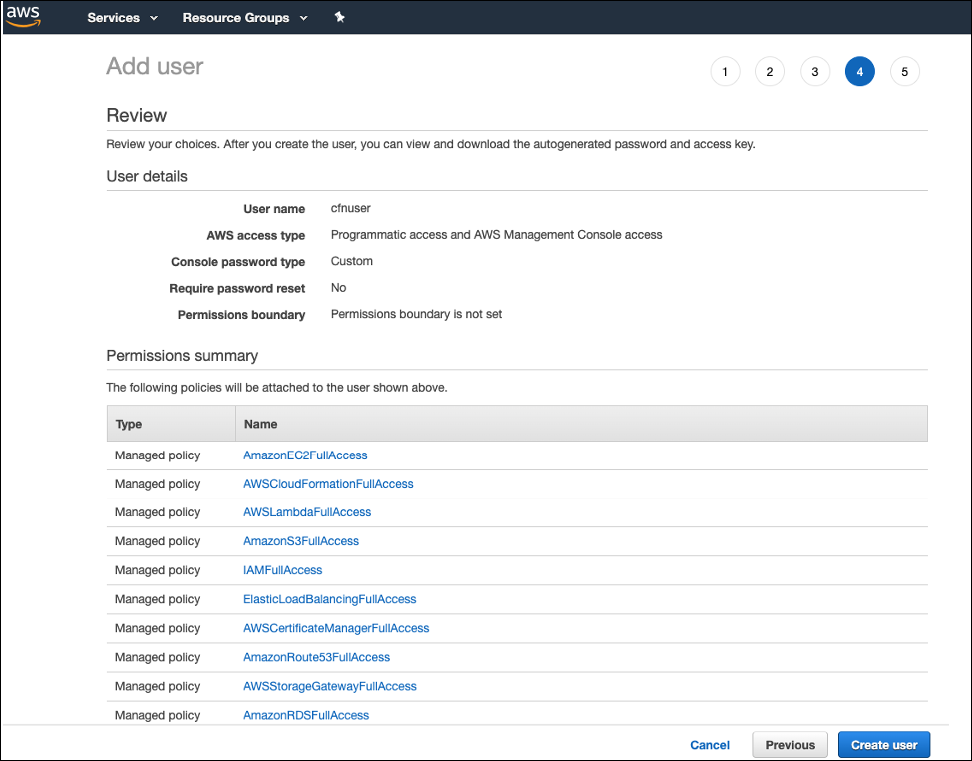
Task: Click the AWS logo home icon
Action: coord(24,17)
